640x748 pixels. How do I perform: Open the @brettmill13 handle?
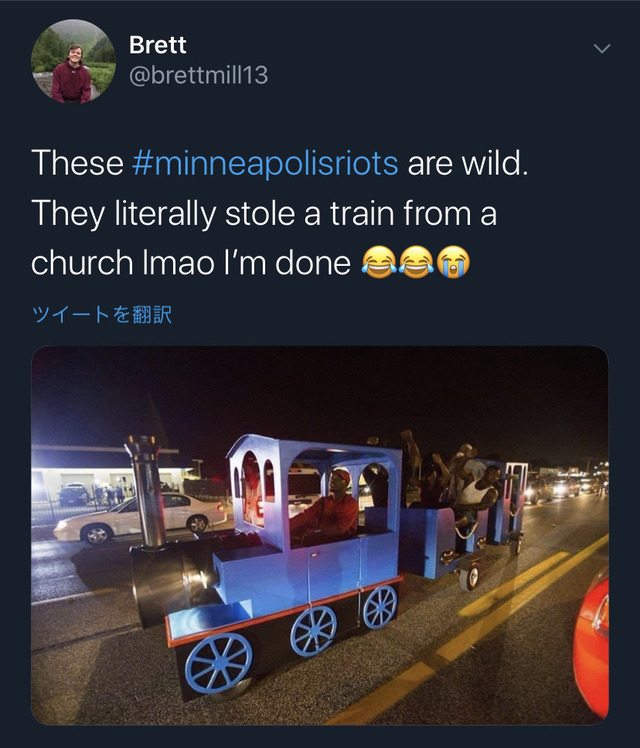tap(198, 75)
